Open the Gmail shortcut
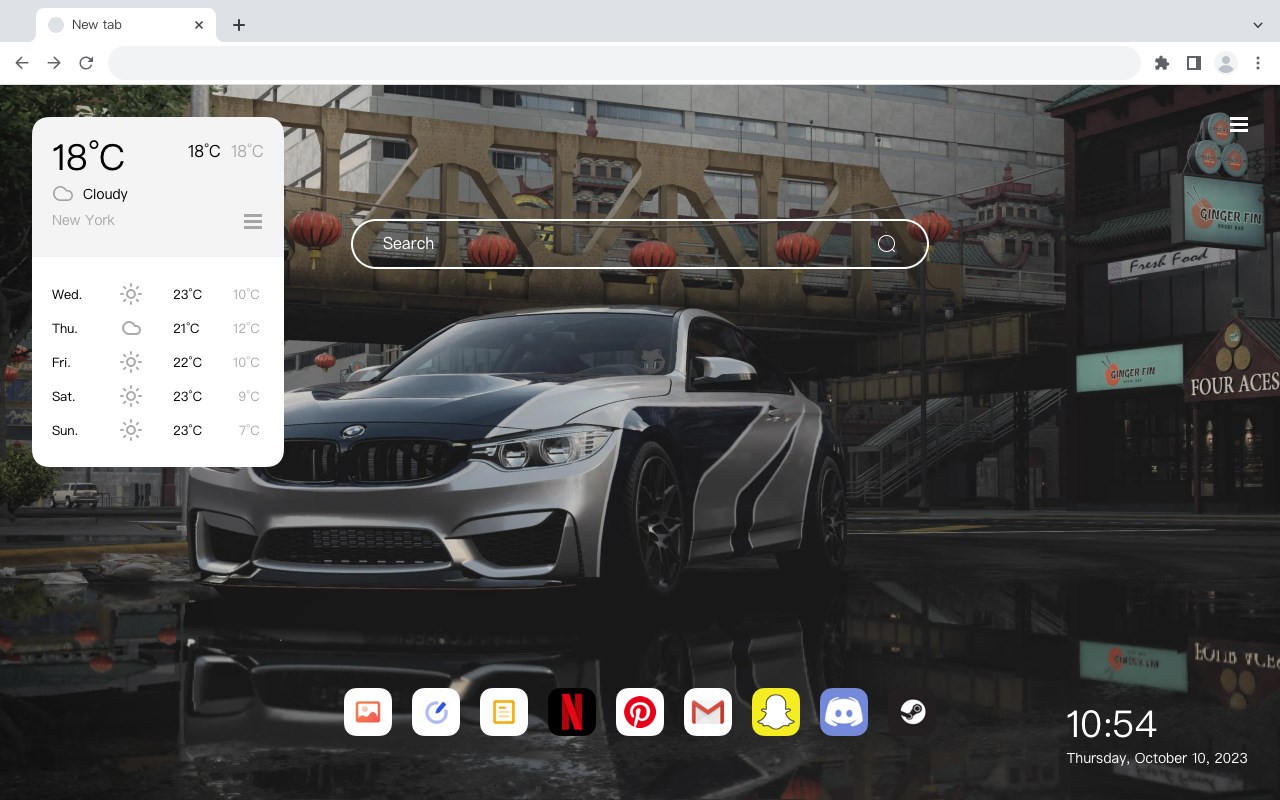 coord(708,712)
